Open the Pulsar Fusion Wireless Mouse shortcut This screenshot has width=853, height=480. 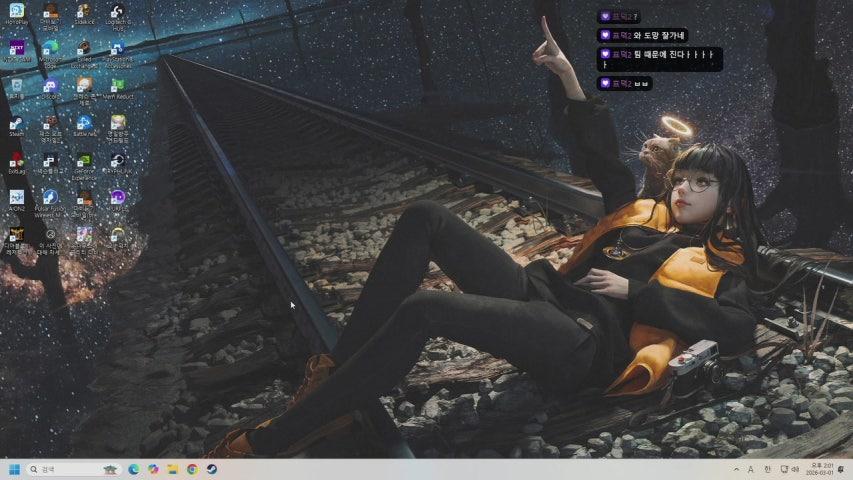pyautogui.click(x=50, y=203)
